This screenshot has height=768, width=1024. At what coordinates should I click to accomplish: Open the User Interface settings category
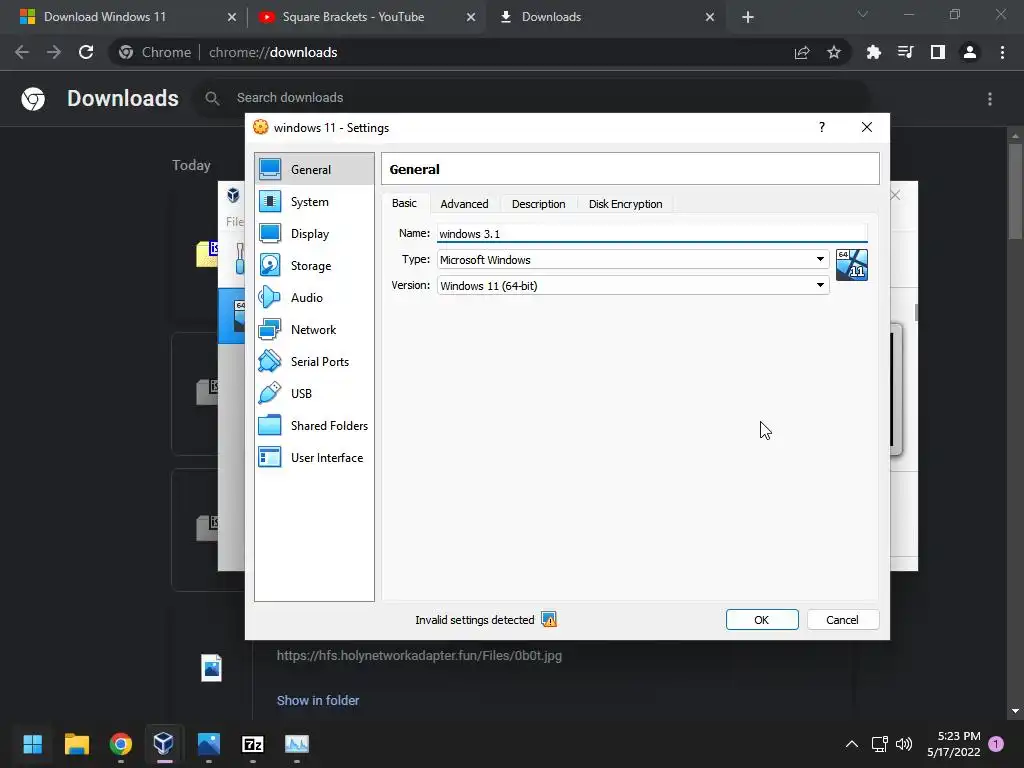coord(314,458)
